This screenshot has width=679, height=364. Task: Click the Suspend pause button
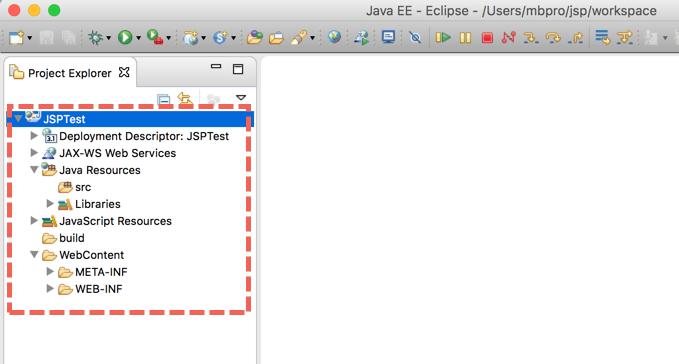coord(465,38)
